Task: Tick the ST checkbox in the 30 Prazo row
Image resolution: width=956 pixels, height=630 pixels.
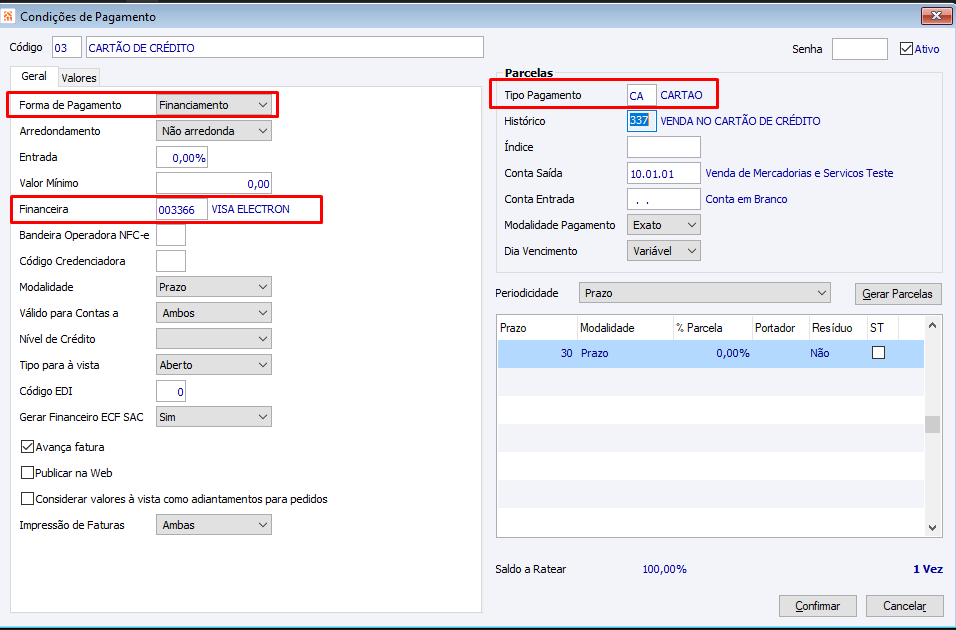Action: (x=878, y=353)
